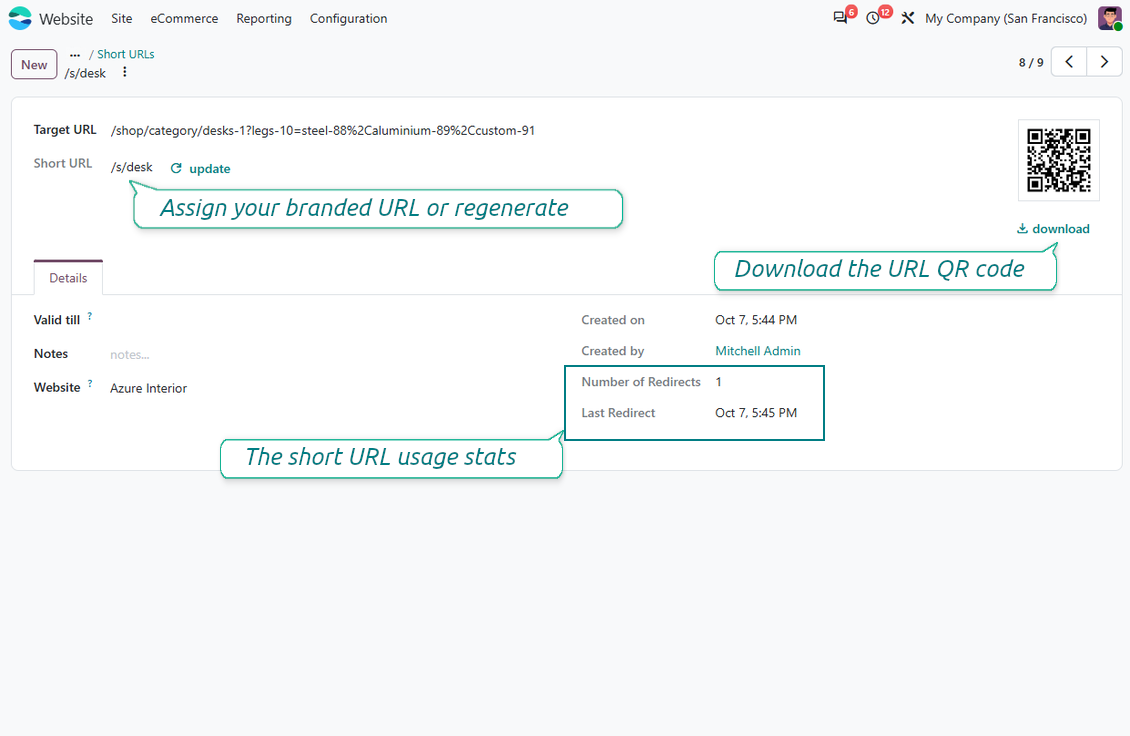
Task: Open Mitchell Admin user link
Action: coord(757,351)
